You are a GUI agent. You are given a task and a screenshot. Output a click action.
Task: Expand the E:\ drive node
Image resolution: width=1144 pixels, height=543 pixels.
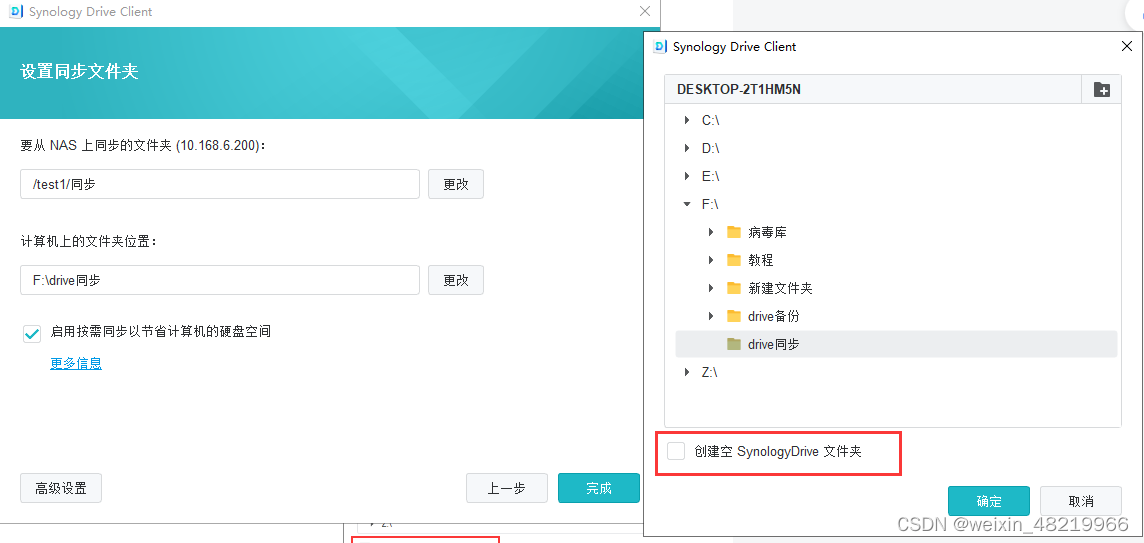coord(687,176)
